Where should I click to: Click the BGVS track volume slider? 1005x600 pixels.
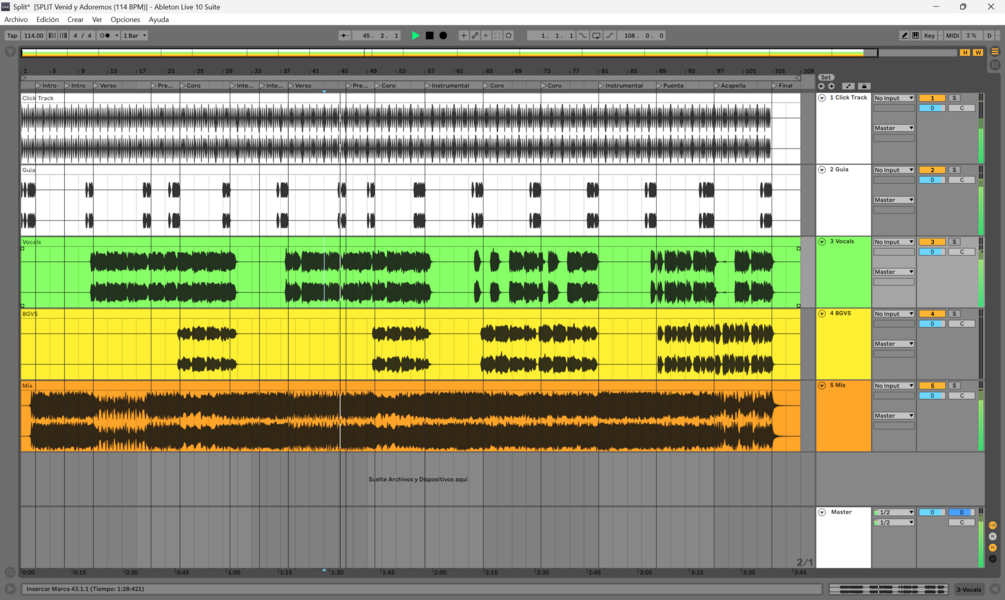932,324
